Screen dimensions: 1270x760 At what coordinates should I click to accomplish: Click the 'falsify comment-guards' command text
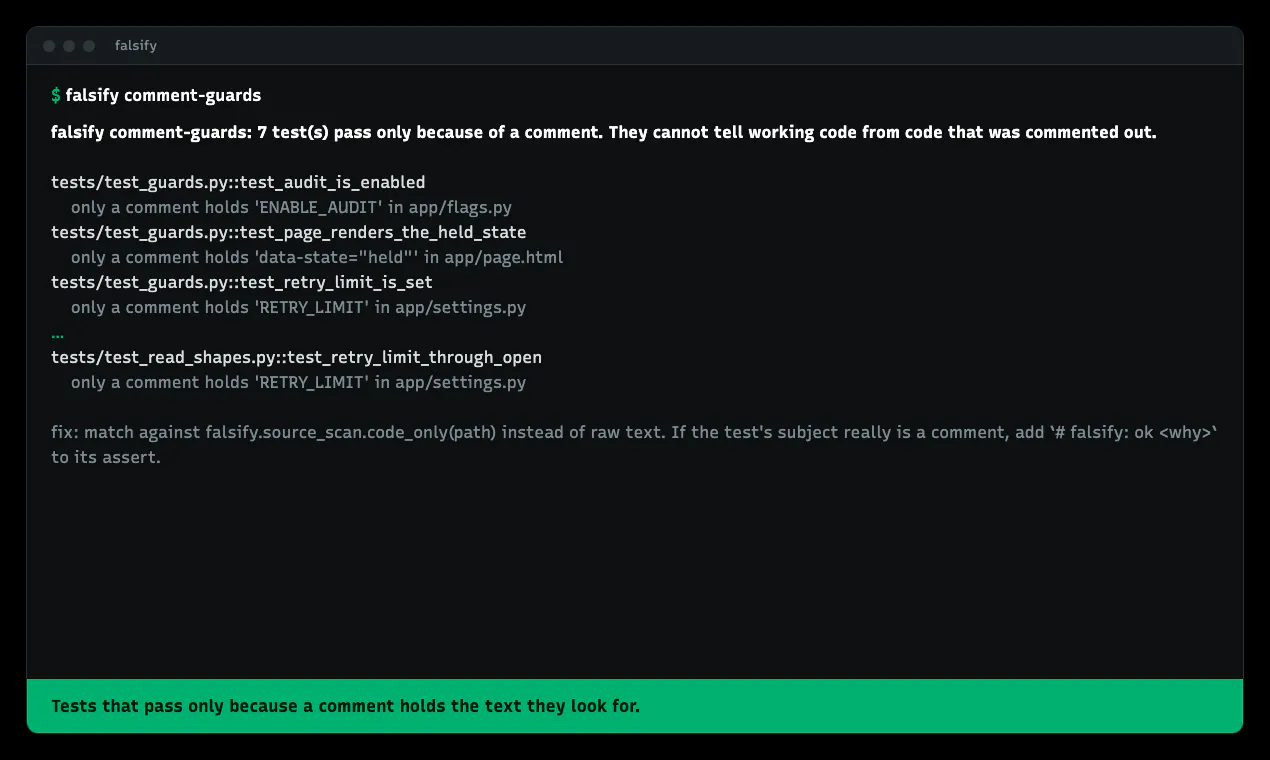click(163, 96)
